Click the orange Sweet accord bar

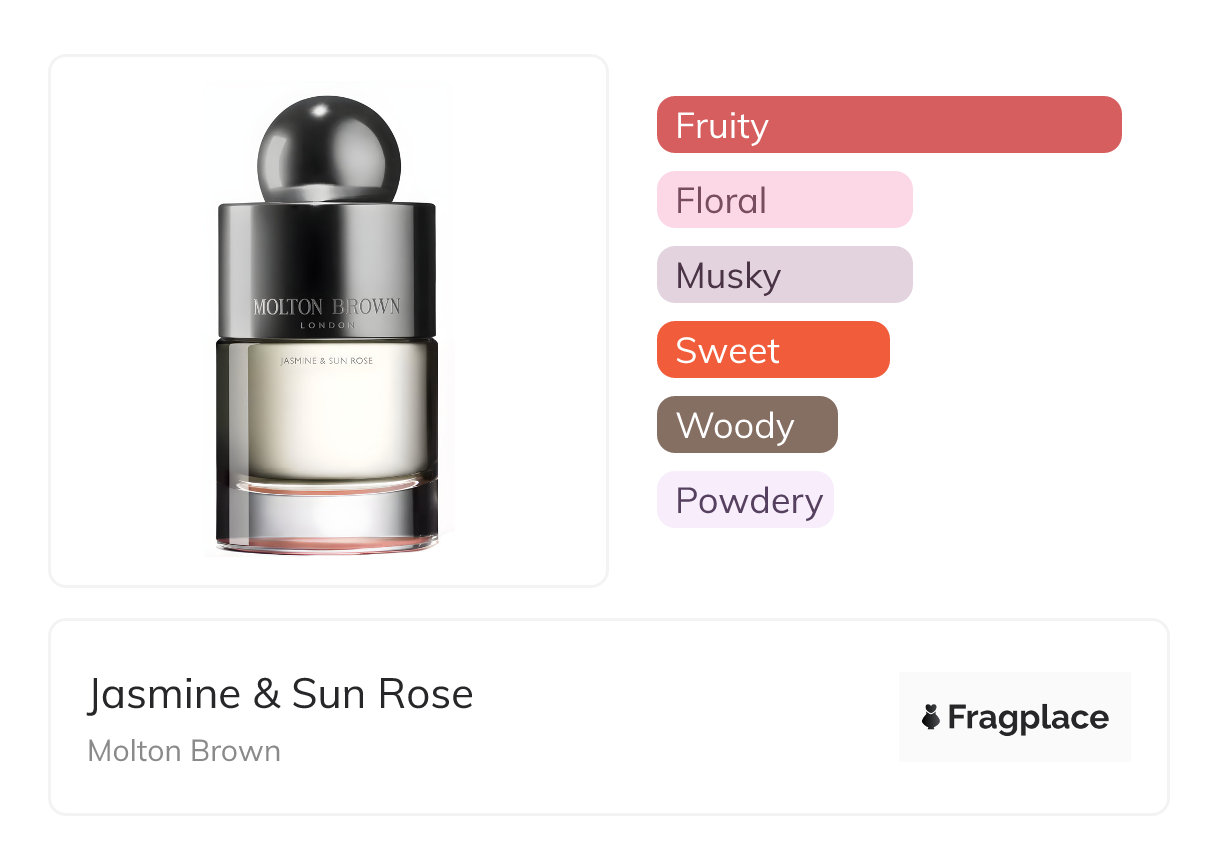point(772,350)
